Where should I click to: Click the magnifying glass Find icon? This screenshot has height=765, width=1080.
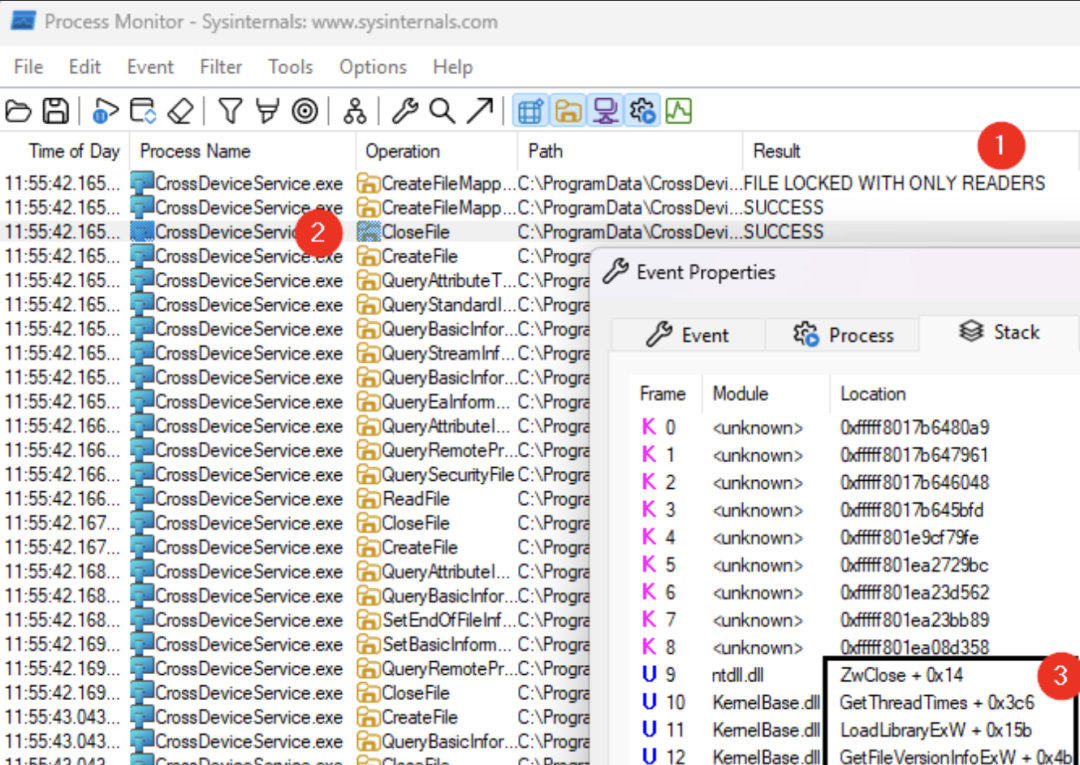[442, 110]
